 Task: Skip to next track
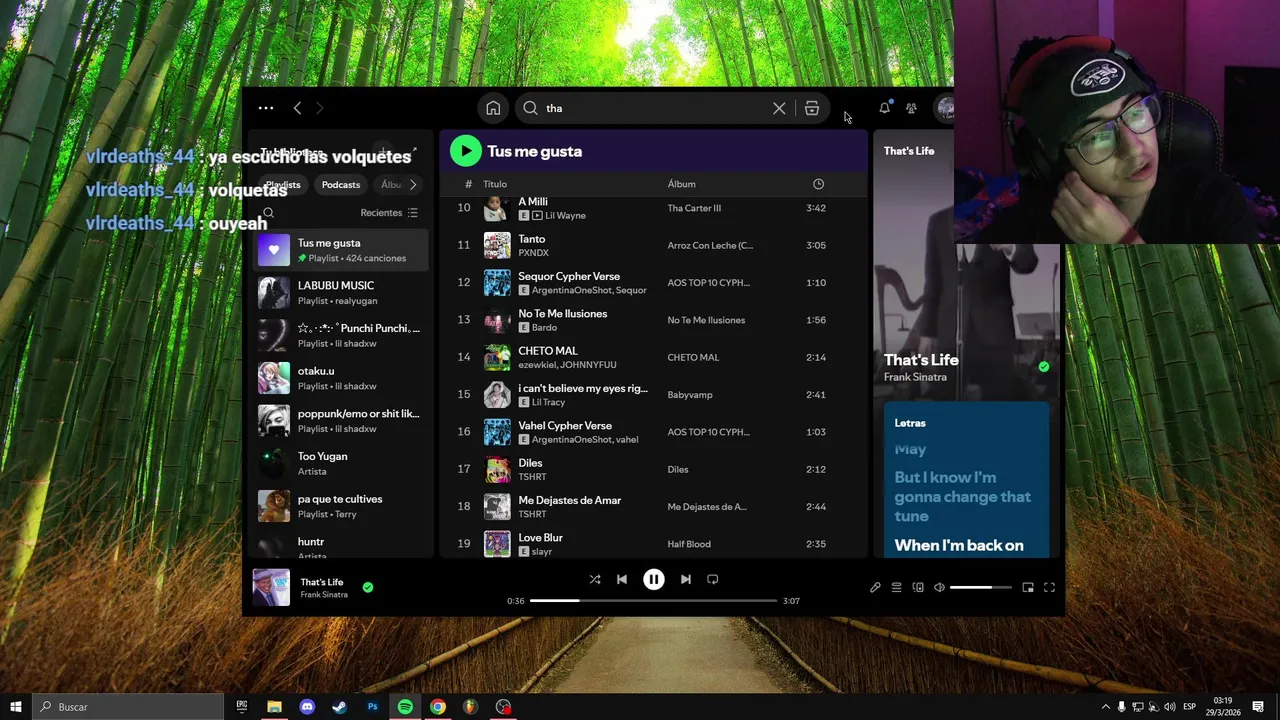pyautogui.click(x=685, y=579)
